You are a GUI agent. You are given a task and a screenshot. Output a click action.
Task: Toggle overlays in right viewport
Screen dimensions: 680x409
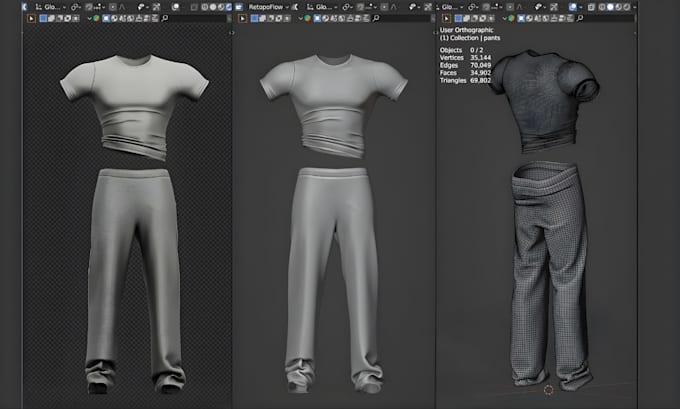[572, 7]
